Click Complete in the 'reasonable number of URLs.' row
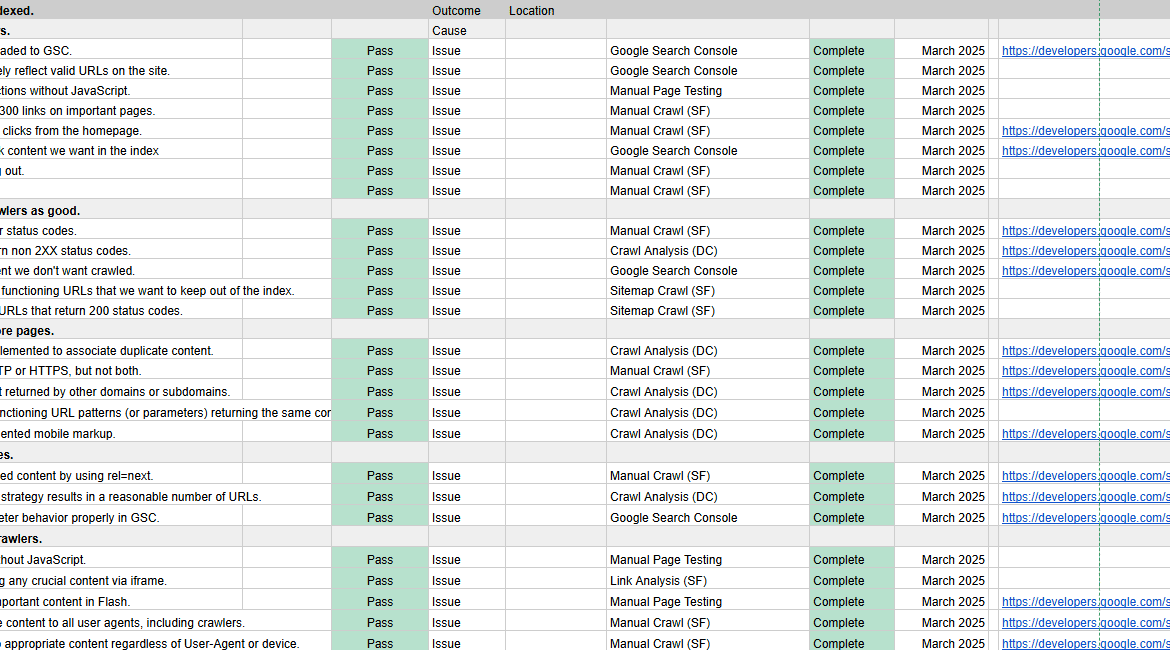Viewport: 1170px width, 650px height. pyautogui.click(x=851, y=496)
